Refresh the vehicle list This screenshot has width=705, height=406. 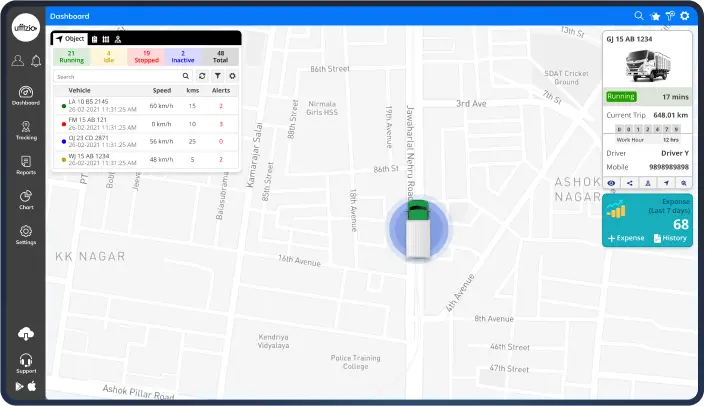tap(203, 76)
